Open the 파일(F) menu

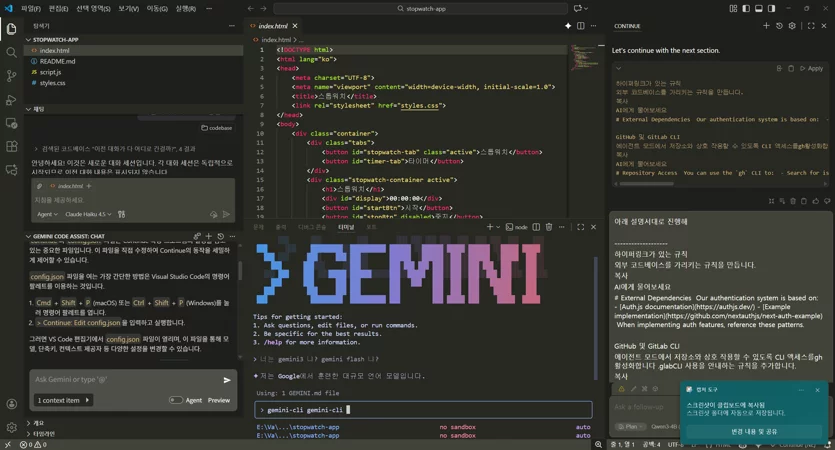click(x=30, y=9)
